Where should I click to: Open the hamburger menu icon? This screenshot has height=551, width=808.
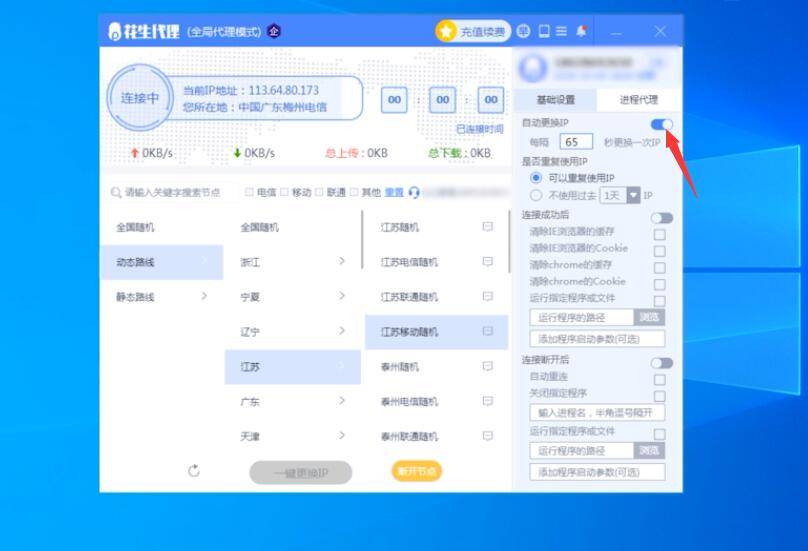click(561, 31)
